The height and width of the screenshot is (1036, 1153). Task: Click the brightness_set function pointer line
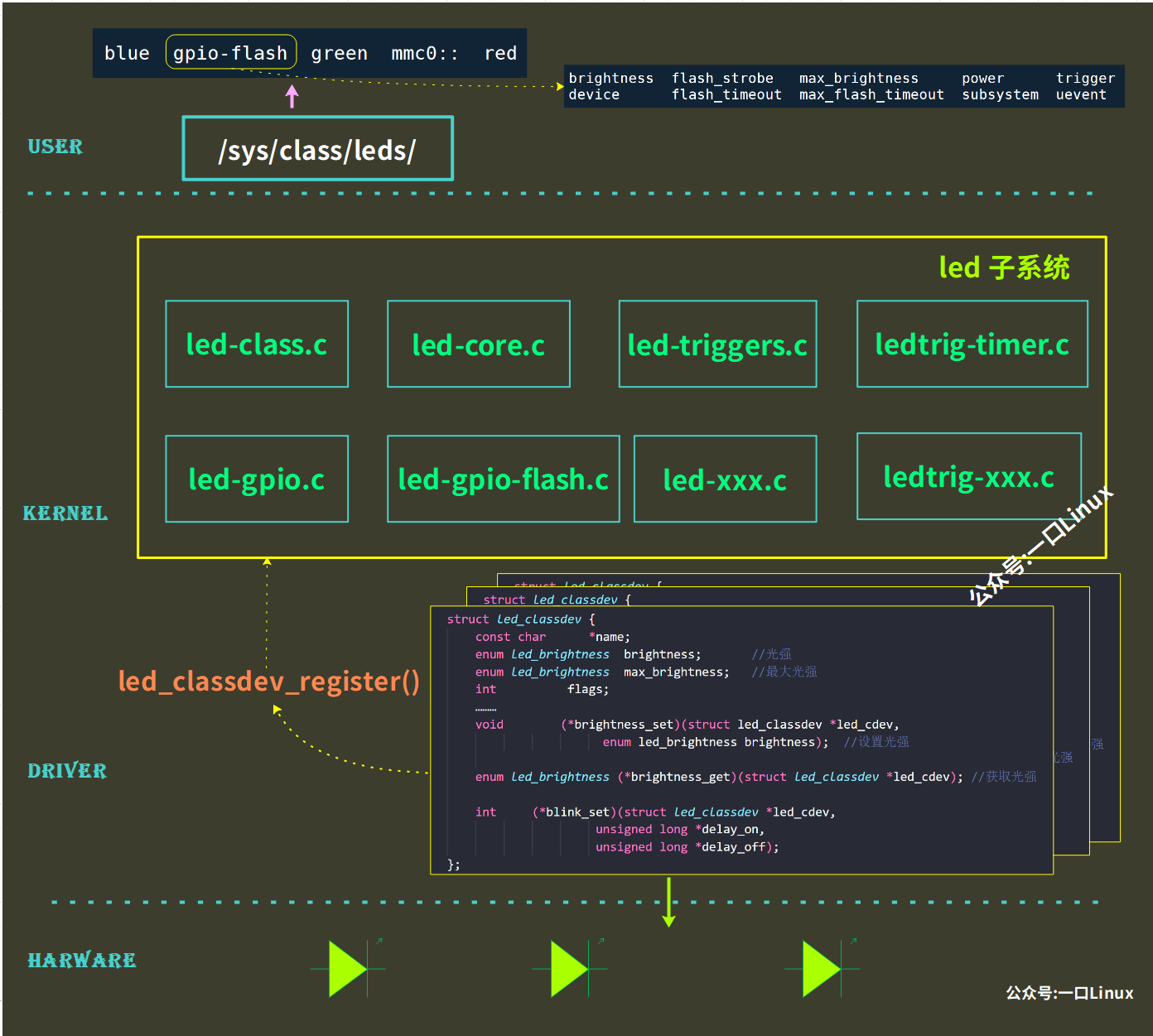687,725
